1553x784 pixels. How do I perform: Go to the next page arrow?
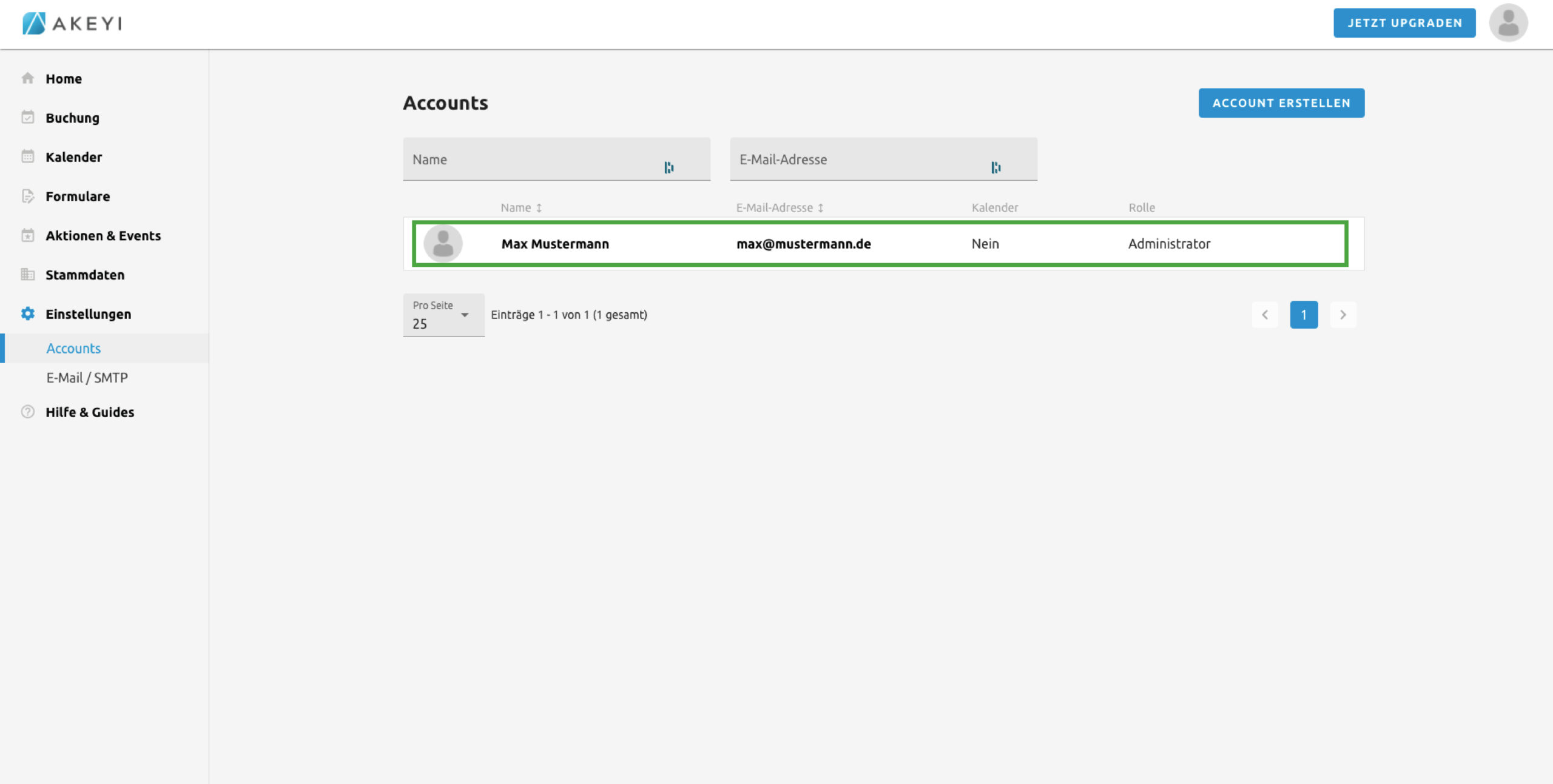point(1342,315)
